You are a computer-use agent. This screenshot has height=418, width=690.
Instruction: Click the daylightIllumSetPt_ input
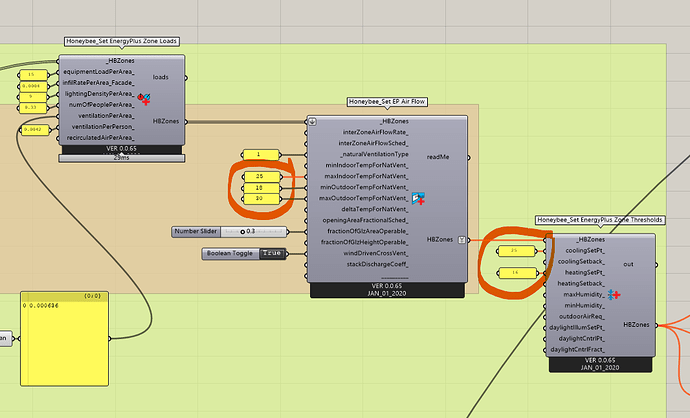coord(577,328)
